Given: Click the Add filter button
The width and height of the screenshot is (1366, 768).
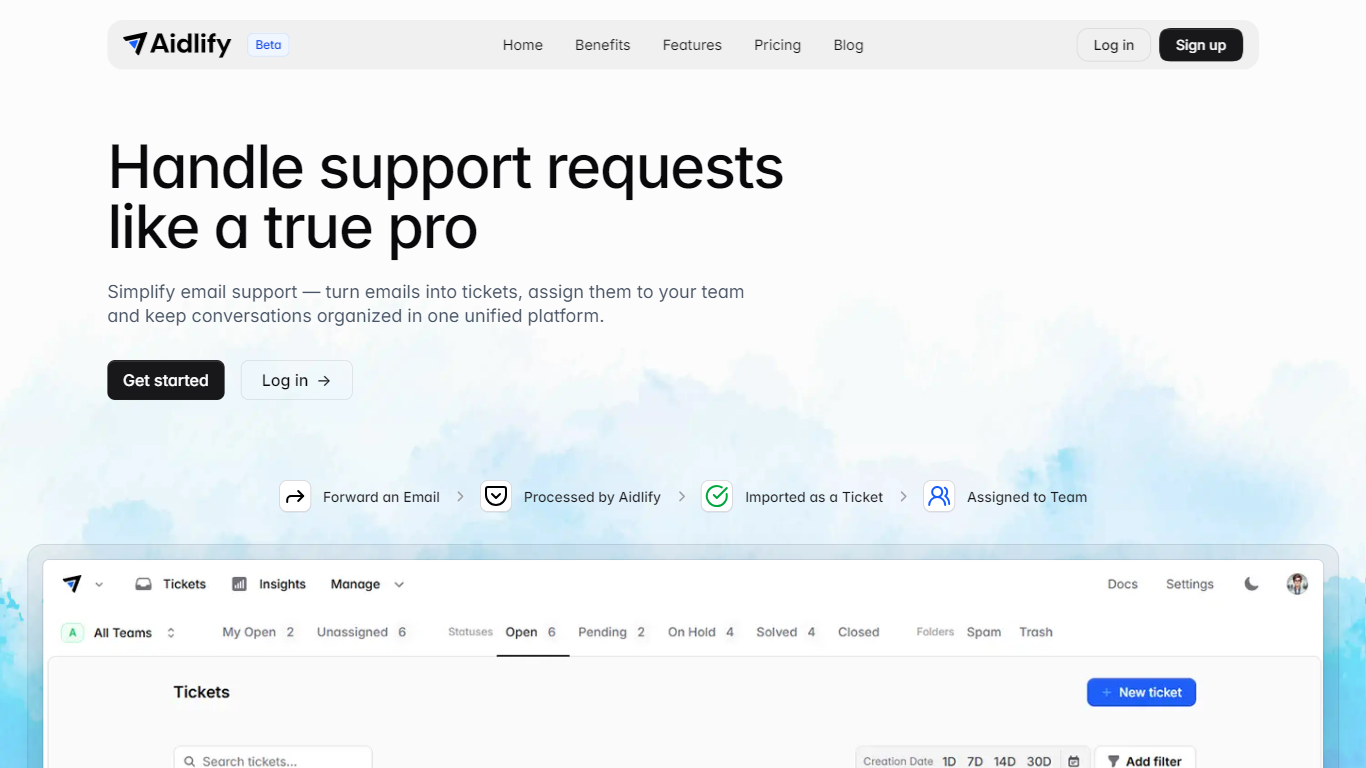Looking at the screenshot, I should [x=1145, y=760].
